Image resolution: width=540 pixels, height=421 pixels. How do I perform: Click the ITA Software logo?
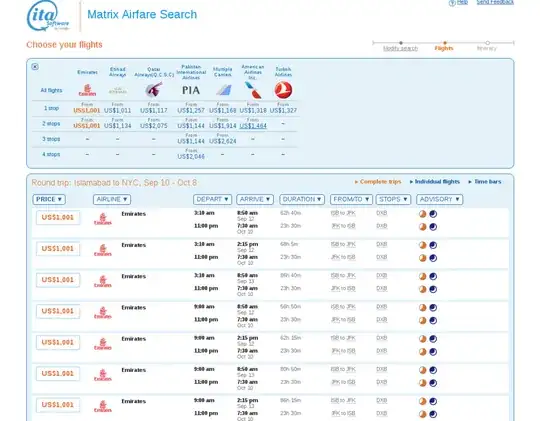(x=48, y=16)
